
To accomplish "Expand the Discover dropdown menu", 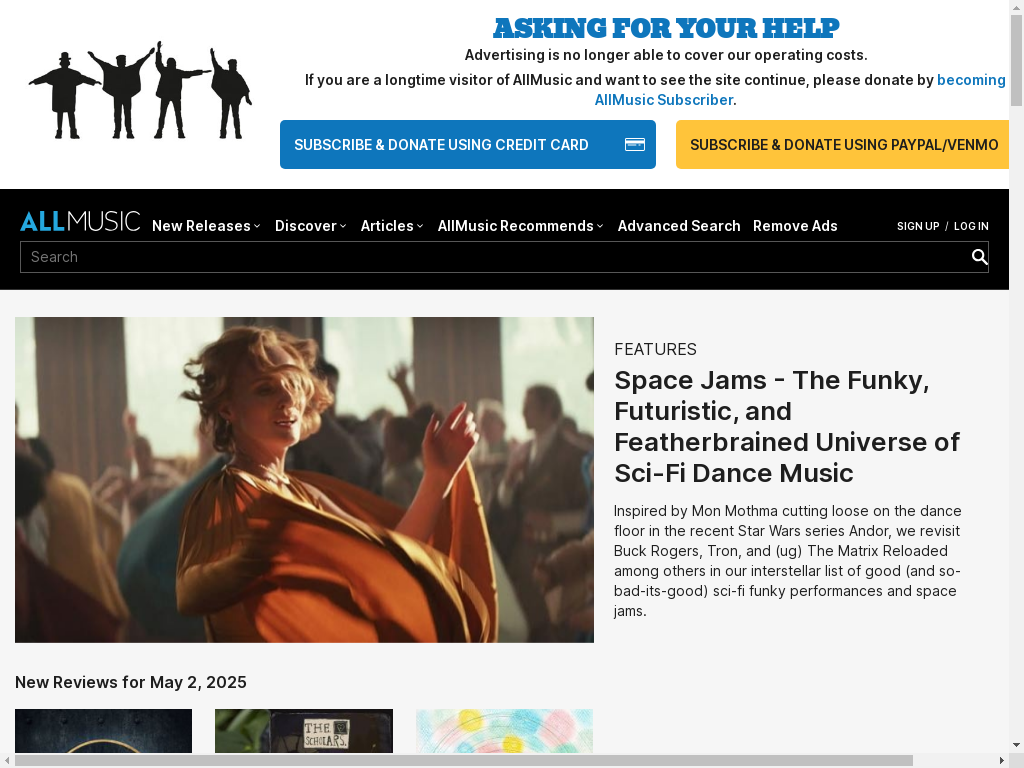I will tap(310, 226).
